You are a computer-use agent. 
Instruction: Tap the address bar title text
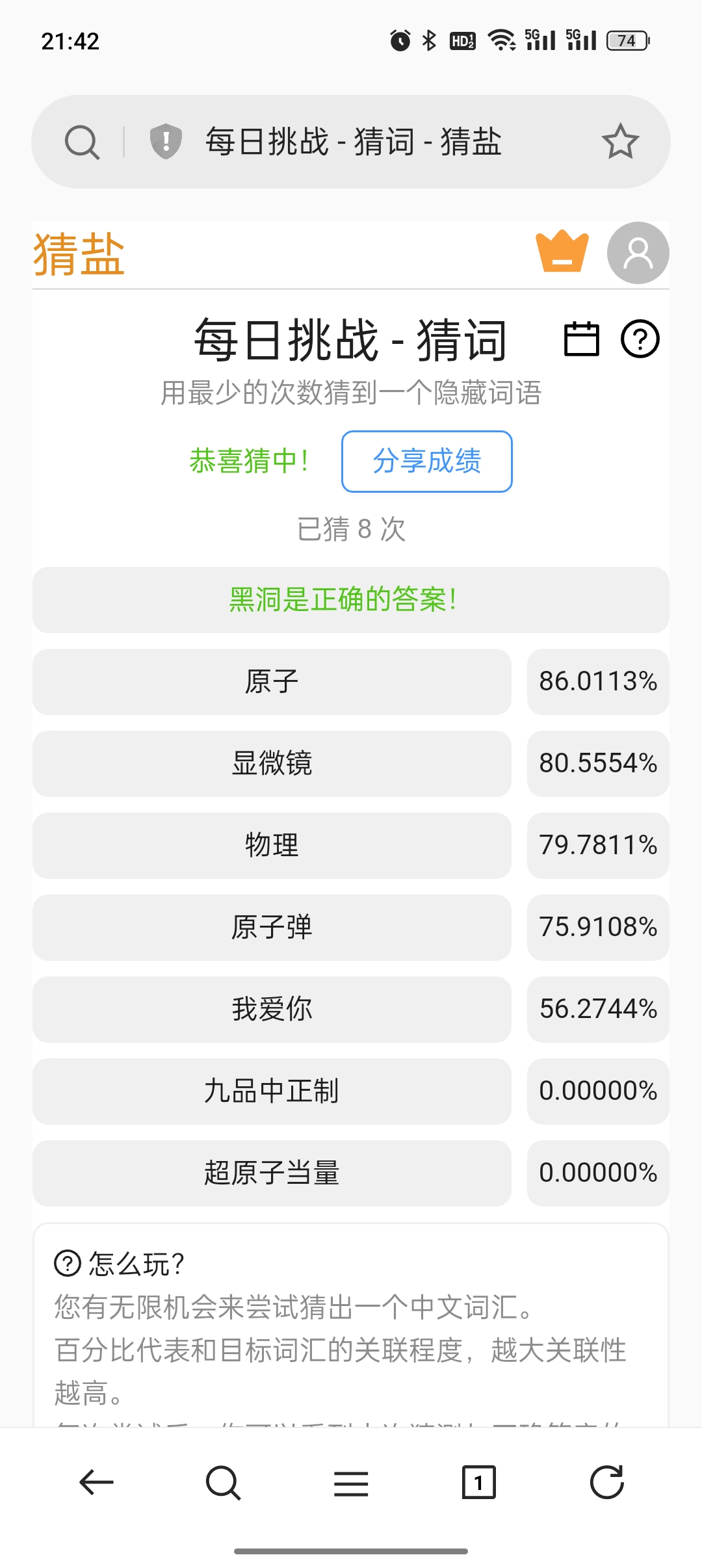pos(354,142)
